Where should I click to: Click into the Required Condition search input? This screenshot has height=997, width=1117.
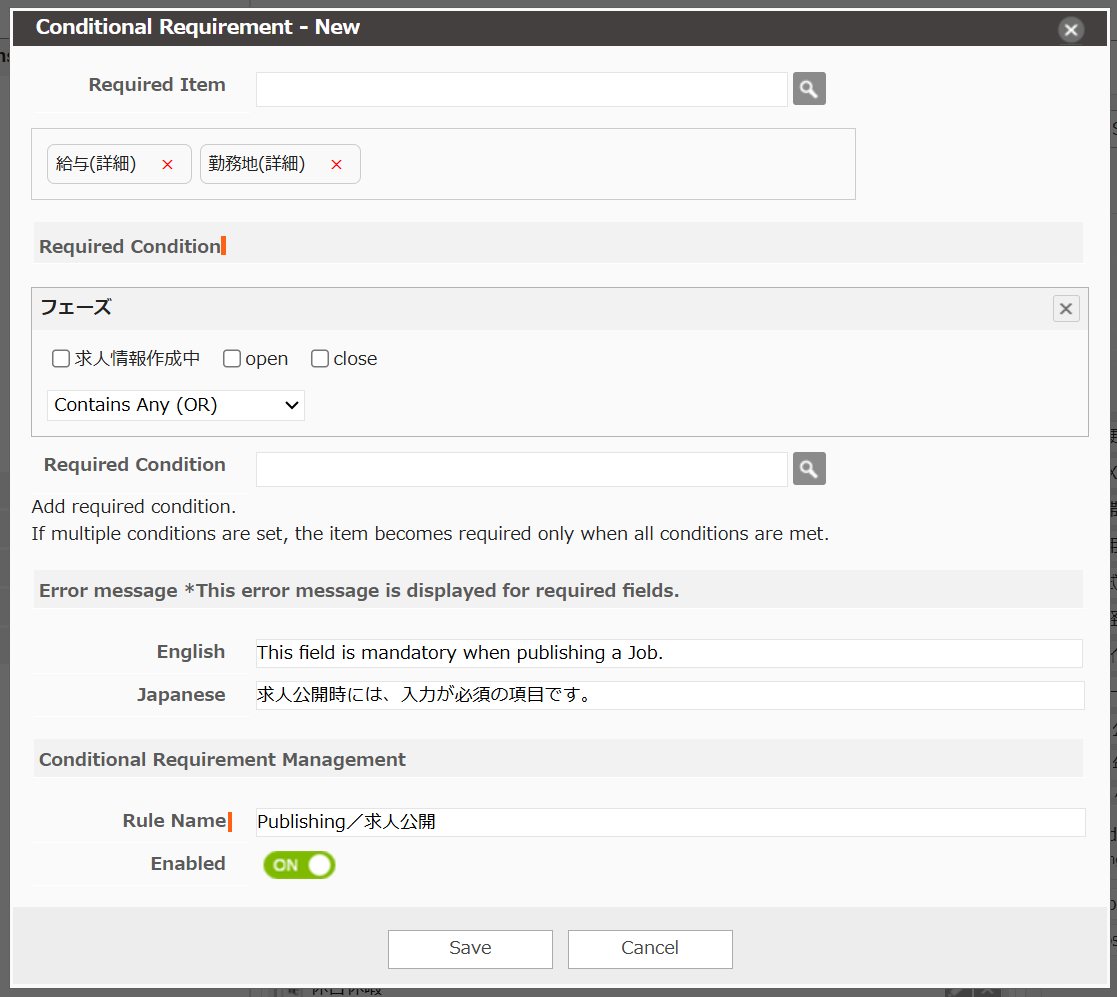521,469
